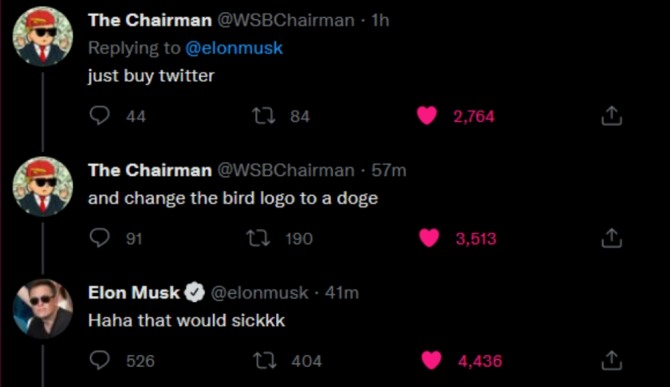Open Elon Musk's profile picture
The image size is (670, 387).
[x=43, y=309]
